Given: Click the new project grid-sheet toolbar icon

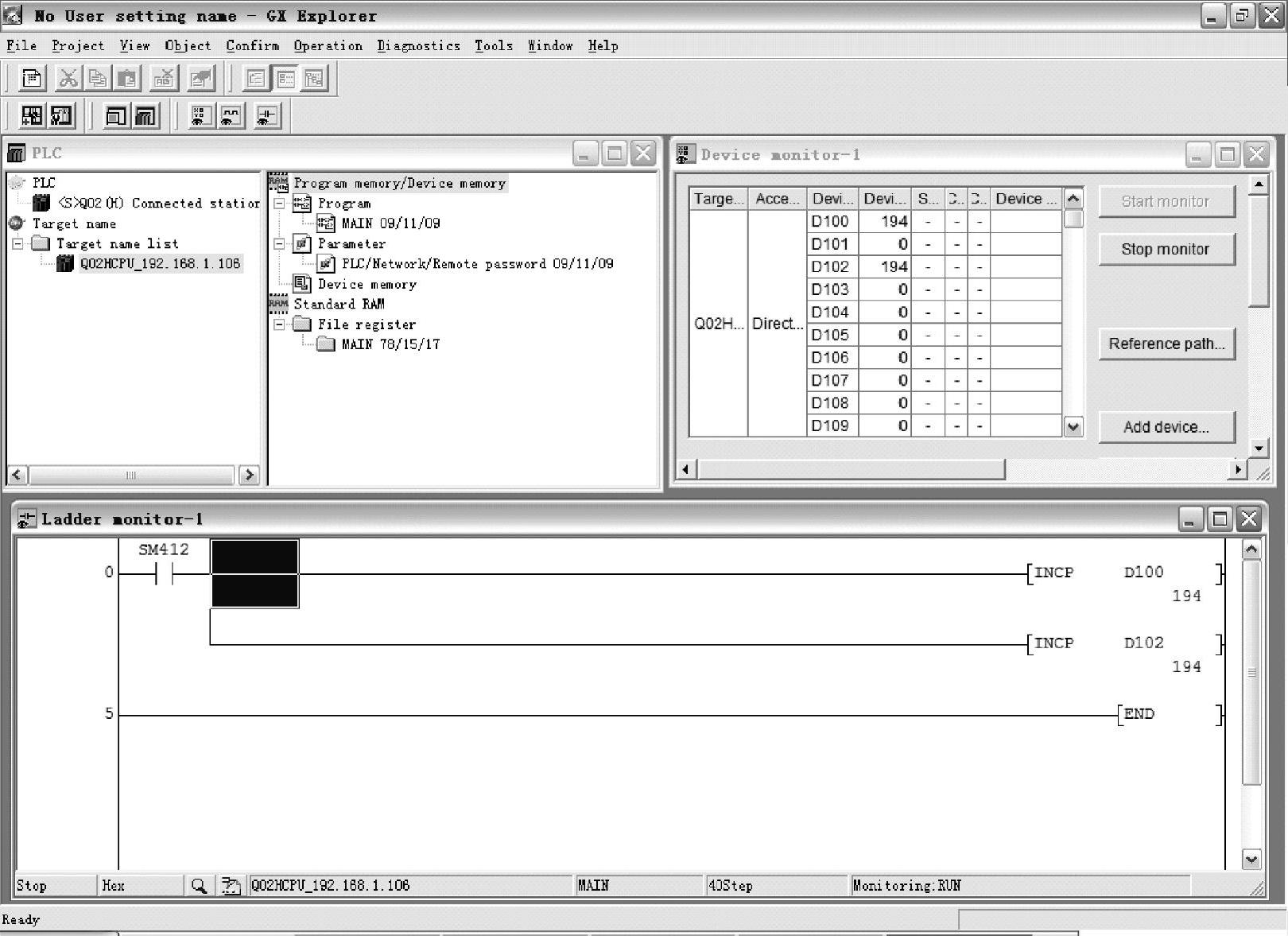Looking at the screenshot, I should click(32, 78).
